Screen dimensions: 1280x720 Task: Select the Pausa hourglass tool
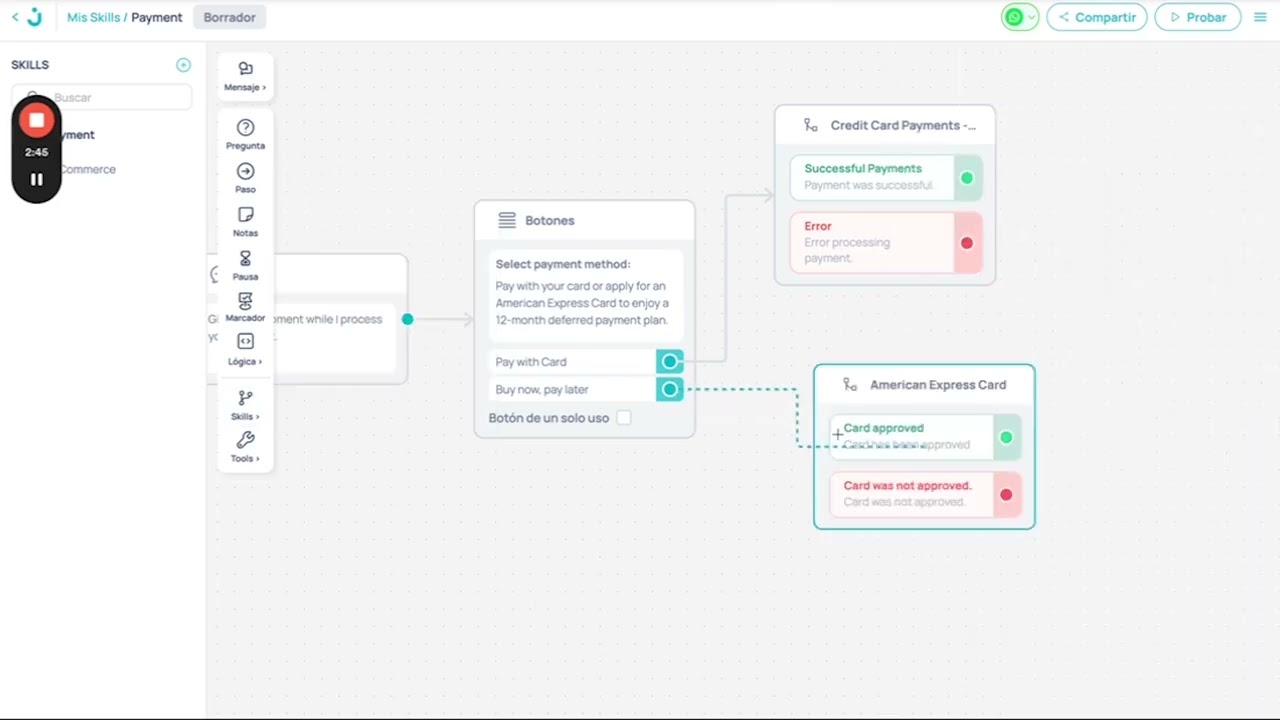point(245,265)
